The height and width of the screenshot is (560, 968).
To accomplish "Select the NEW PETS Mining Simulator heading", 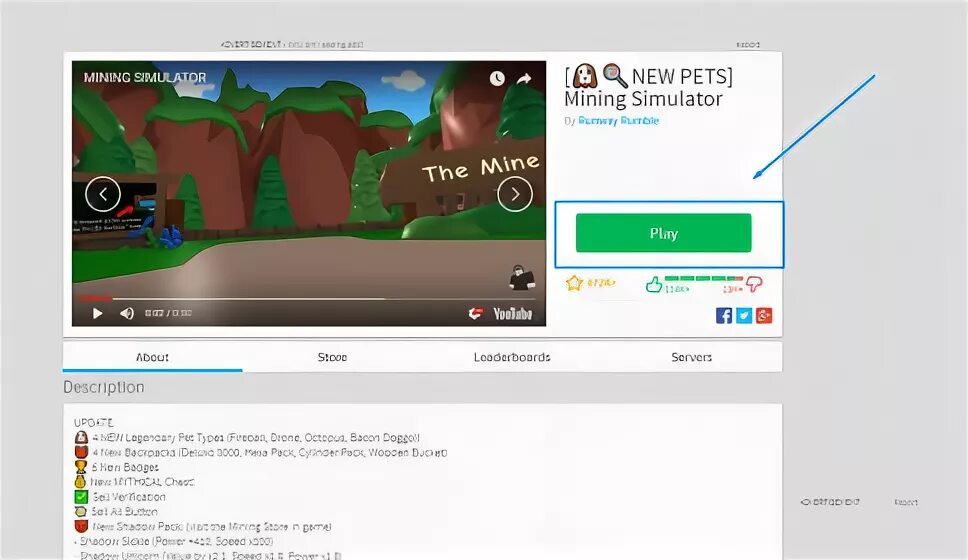I will (649, 87).
